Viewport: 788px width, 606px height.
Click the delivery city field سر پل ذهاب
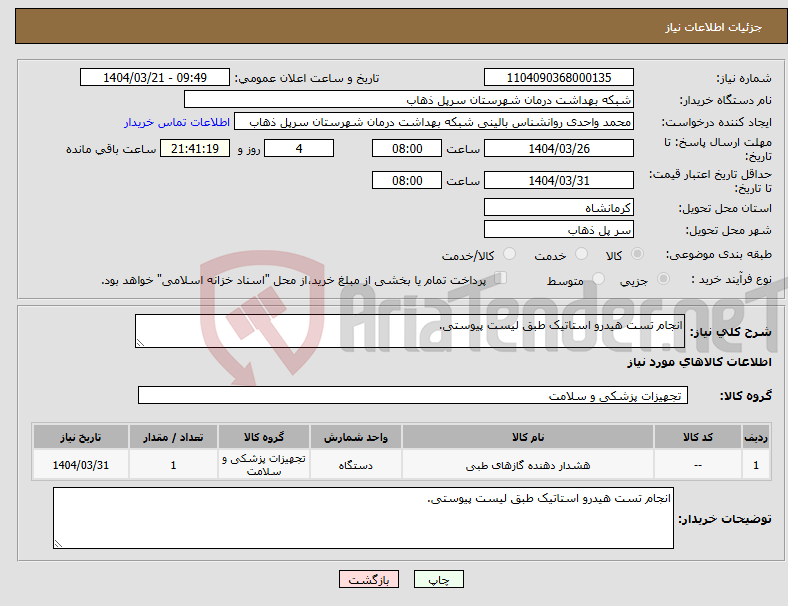(x=559, y=229)
